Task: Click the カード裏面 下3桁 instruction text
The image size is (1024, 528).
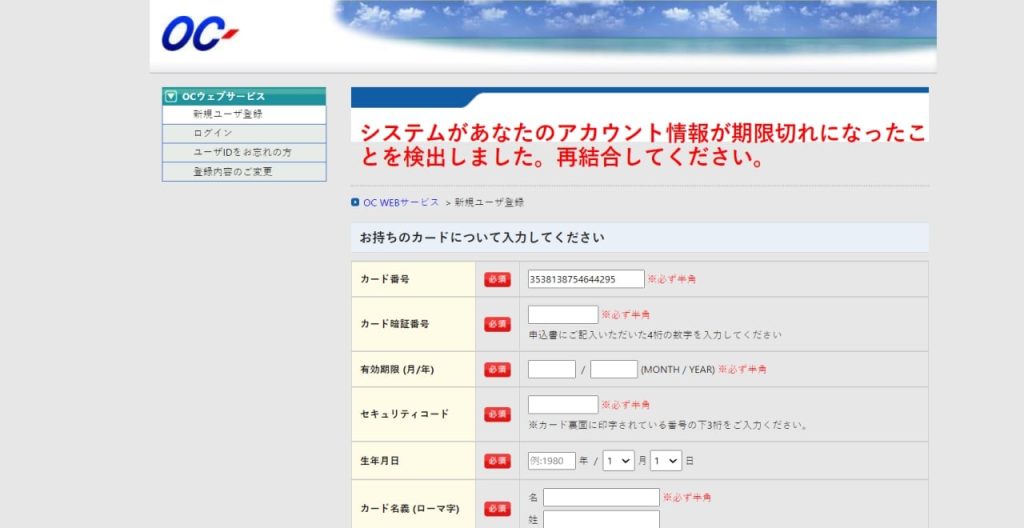Action: (669, 425)
